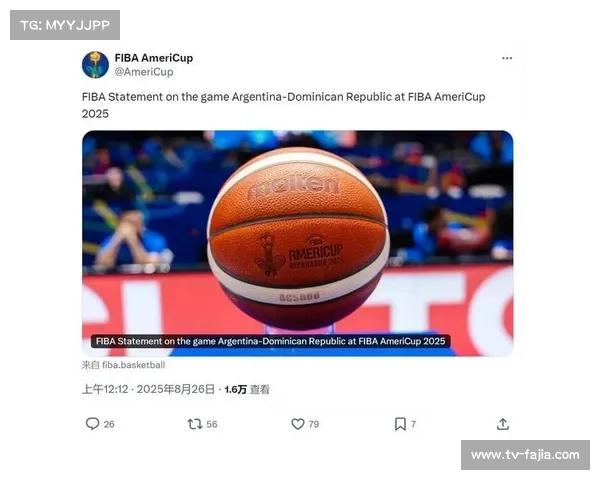Click the like count 79
The image size is (600, 480).
[314, 424]
